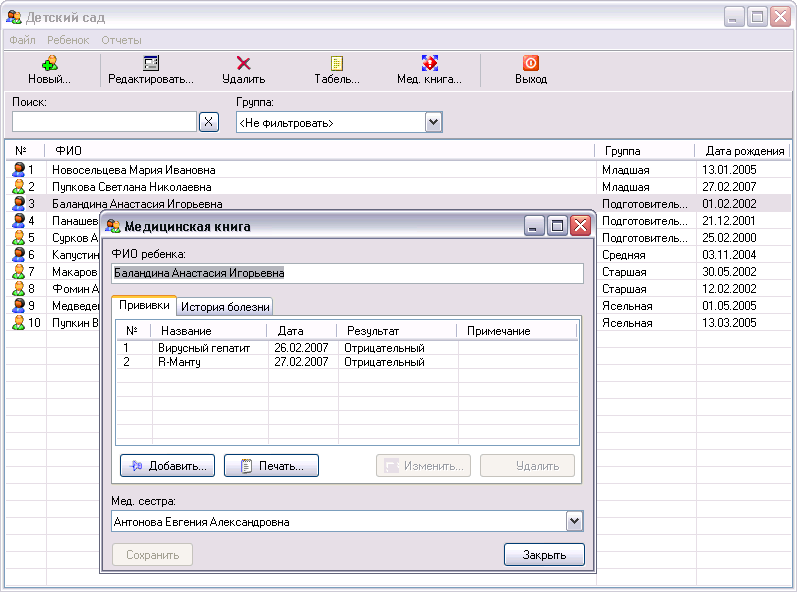Viewport: 797px width, 592px height.
Task: Expand the Группа filter dropdown
Action: [x=434, y=122]
